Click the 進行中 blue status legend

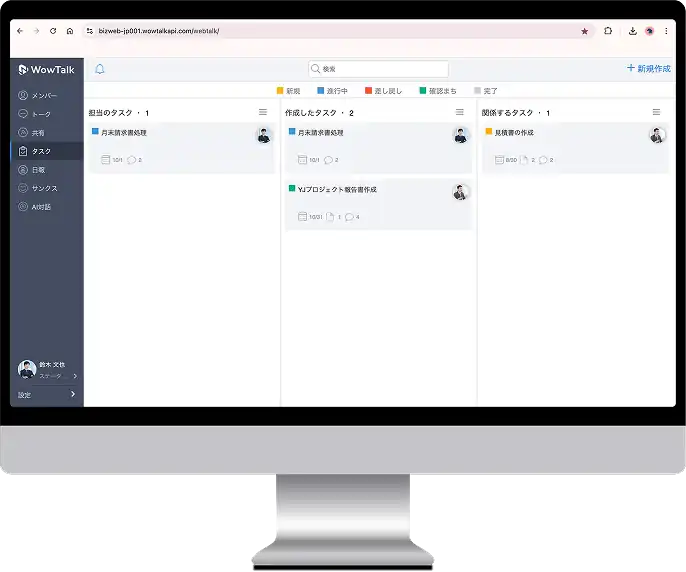point(332,91)
